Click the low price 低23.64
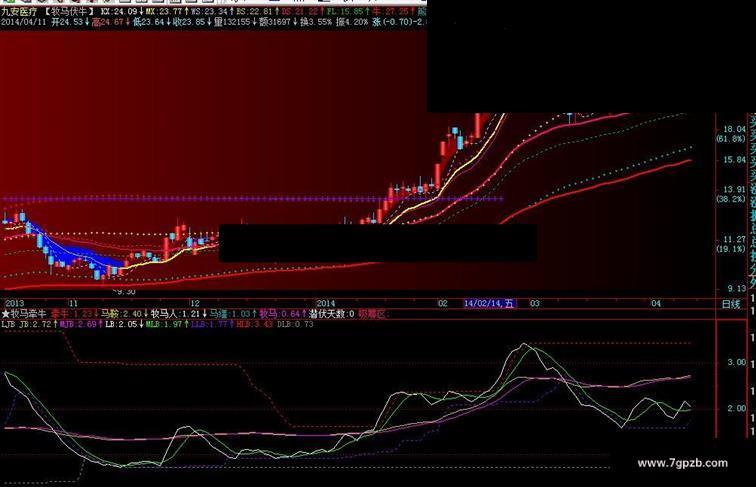This screenshot has width=756, height=487. [148, 22]
